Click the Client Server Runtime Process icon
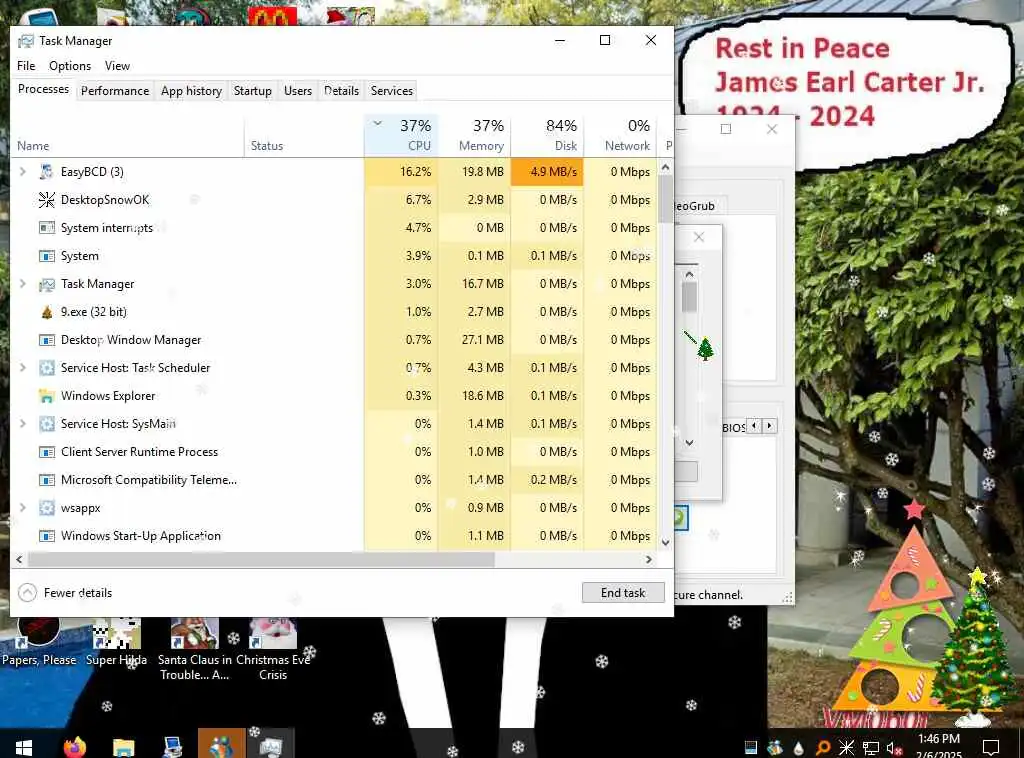Image resolution: width=1024 pixels, height=758 pixels. coord(46,452)
